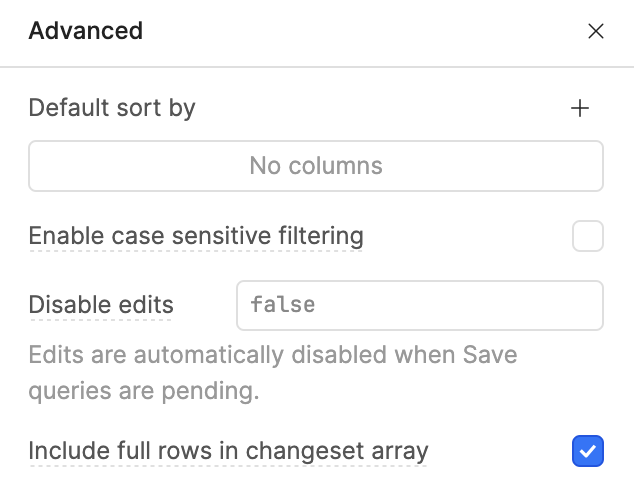Uncheck Include full rows in changeset array
The width and height of the screenshot is (634, 504).
point(588,451)
